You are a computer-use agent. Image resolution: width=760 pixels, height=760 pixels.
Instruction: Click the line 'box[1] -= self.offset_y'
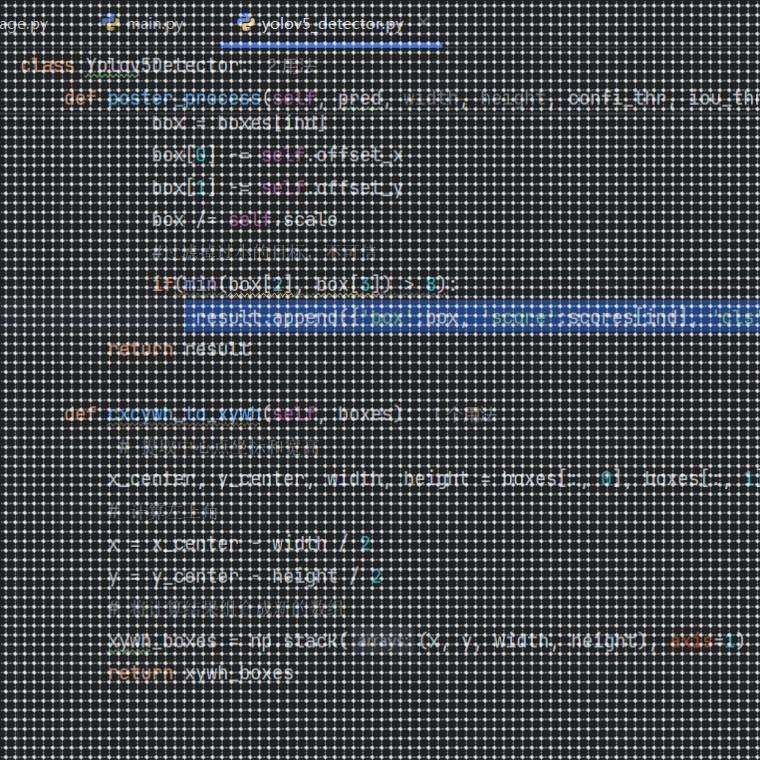click(277, 188)
